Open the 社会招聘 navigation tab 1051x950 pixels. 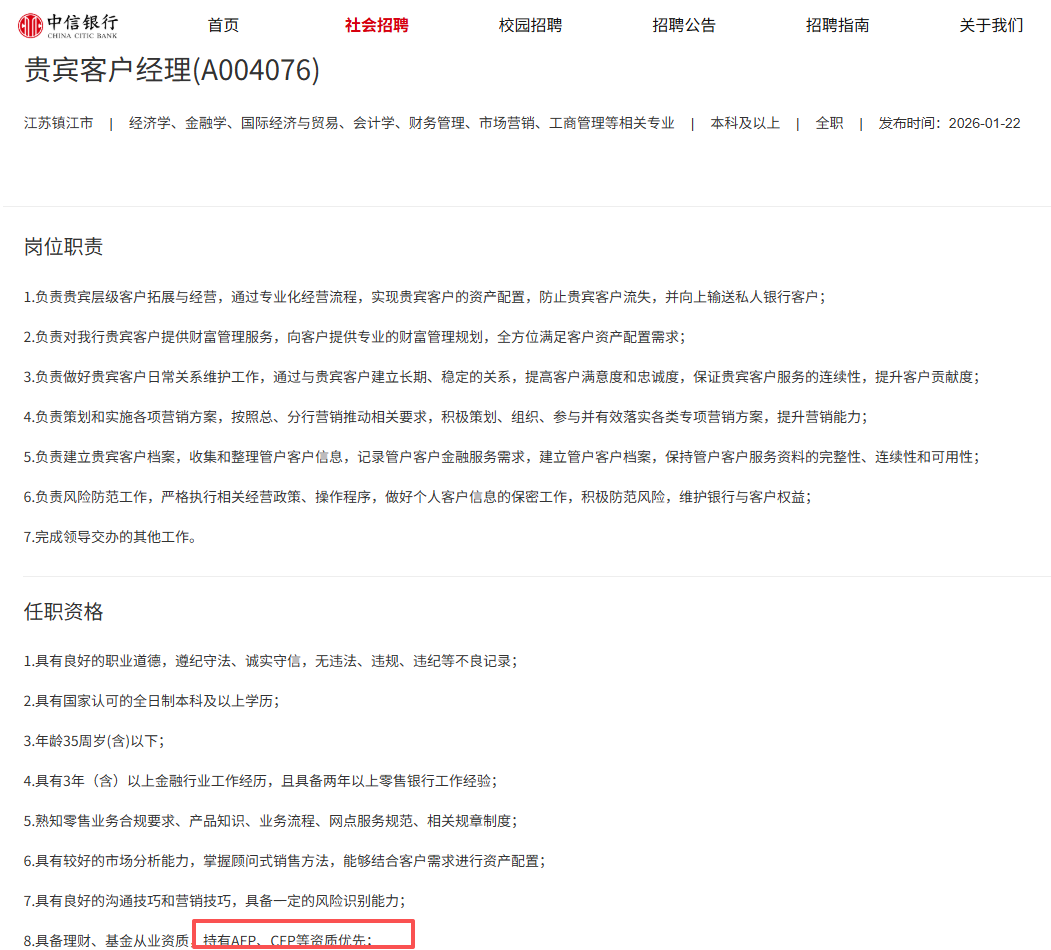[377, 25]
